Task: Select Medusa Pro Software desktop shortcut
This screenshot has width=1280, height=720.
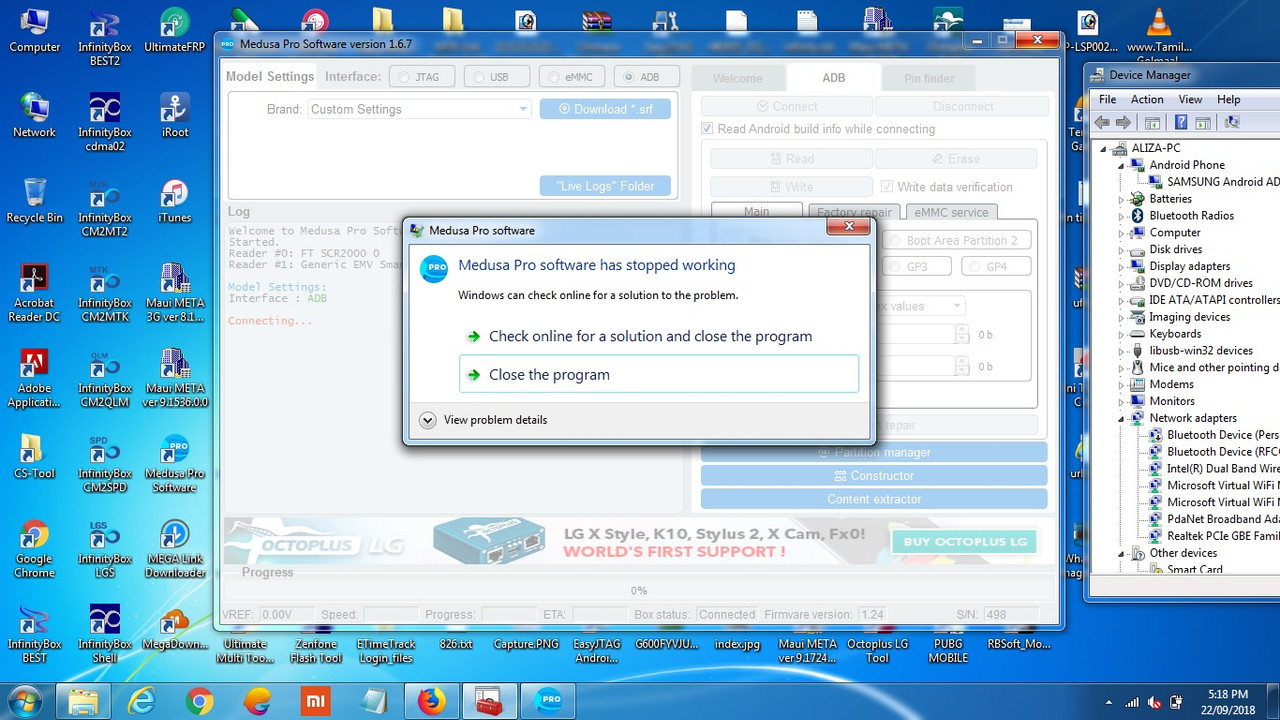Action: (174, 463)
